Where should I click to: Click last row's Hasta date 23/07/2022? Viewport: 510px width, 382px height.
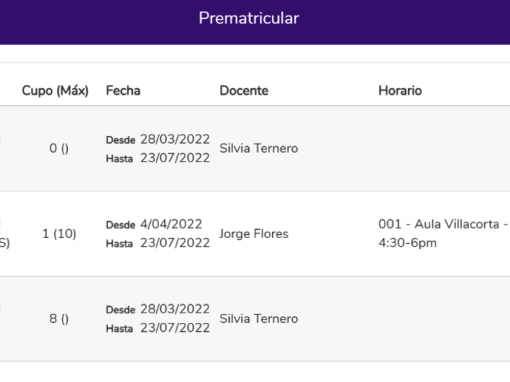point(175,328)
